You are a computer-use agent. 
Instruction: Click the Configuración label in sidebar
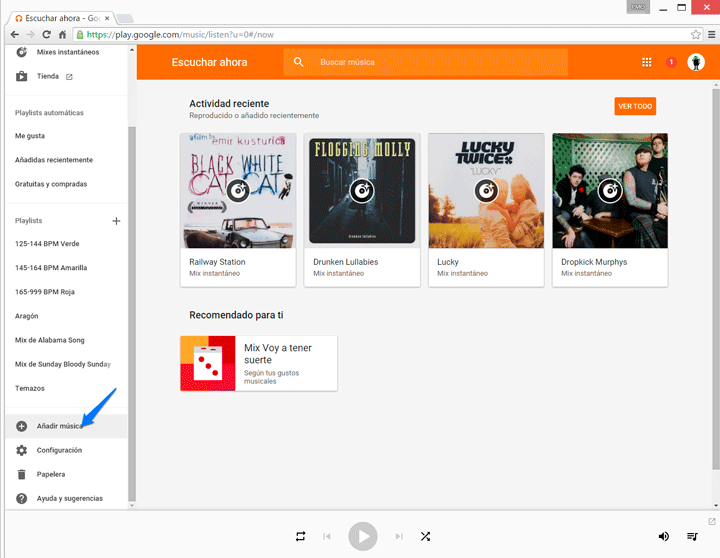point(59,450)
